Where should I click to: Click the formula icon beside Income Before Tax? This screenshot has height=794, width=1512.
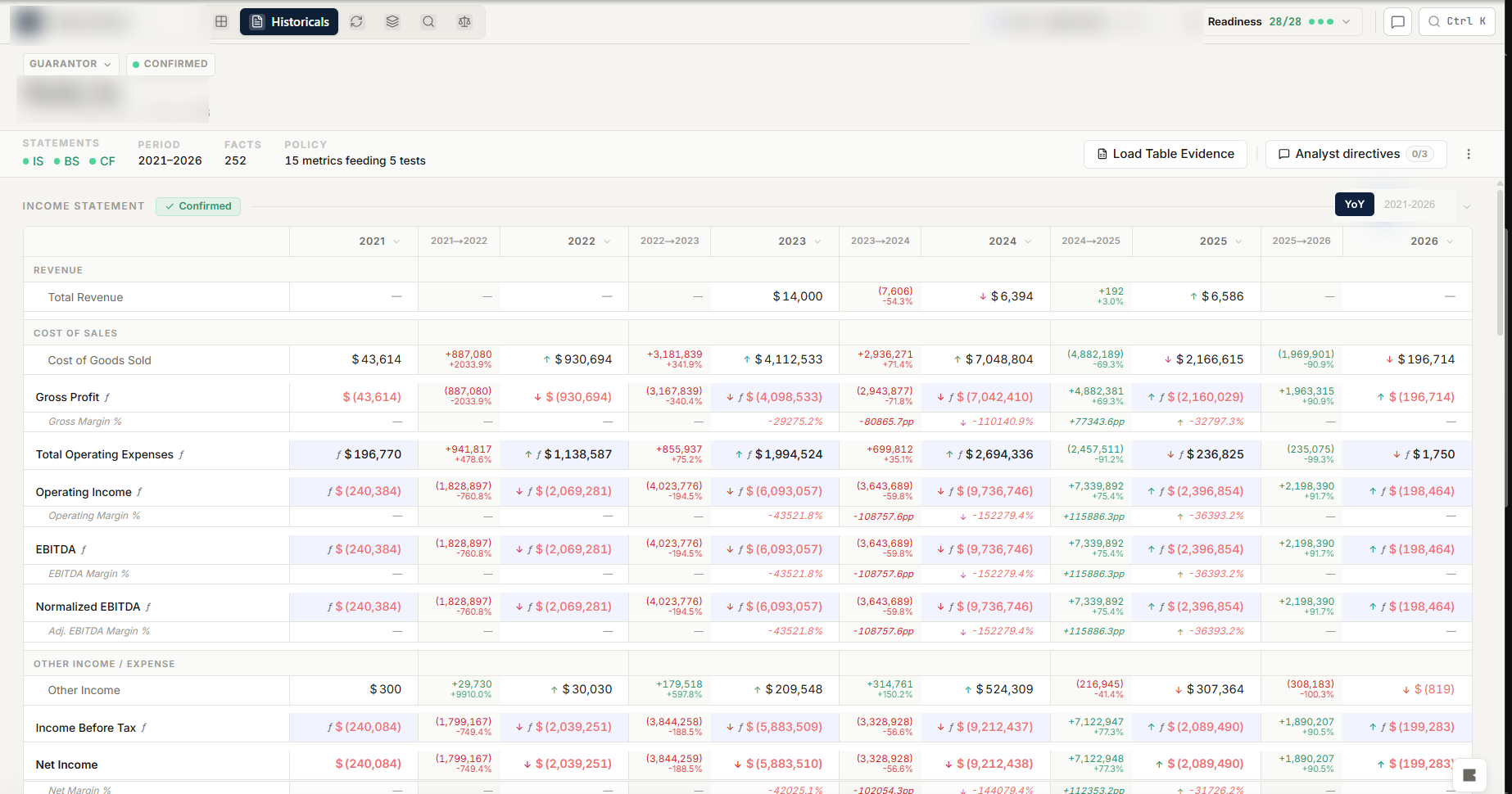tap(144, 728)
